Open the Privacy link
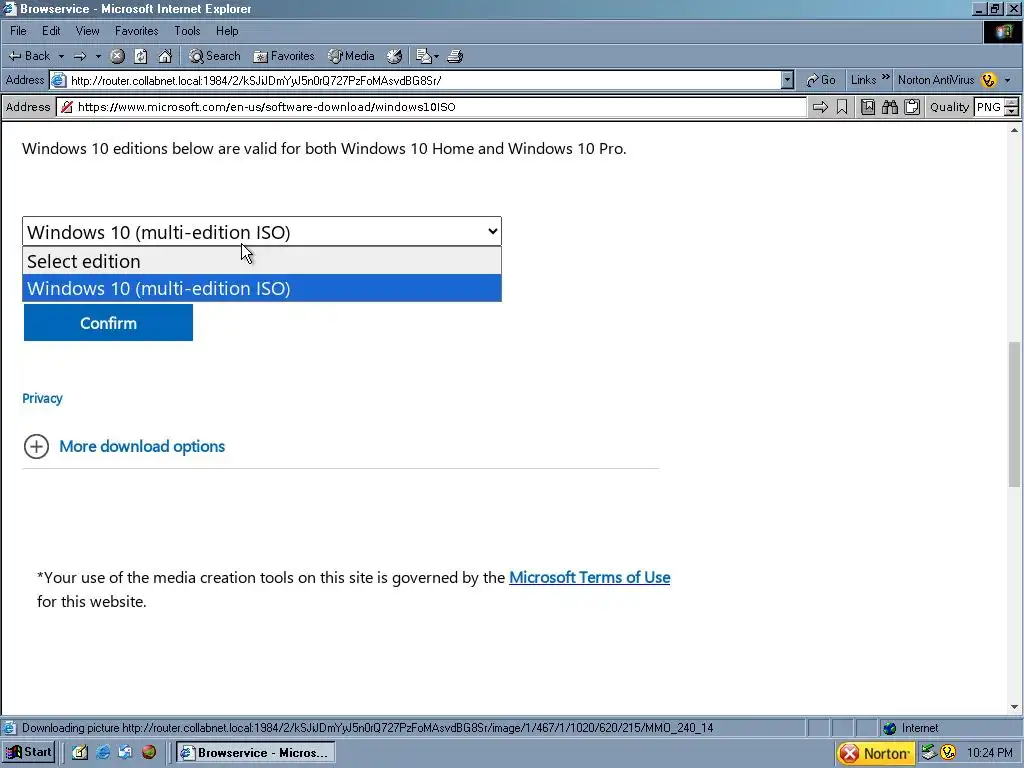 [x=42, y=398]
